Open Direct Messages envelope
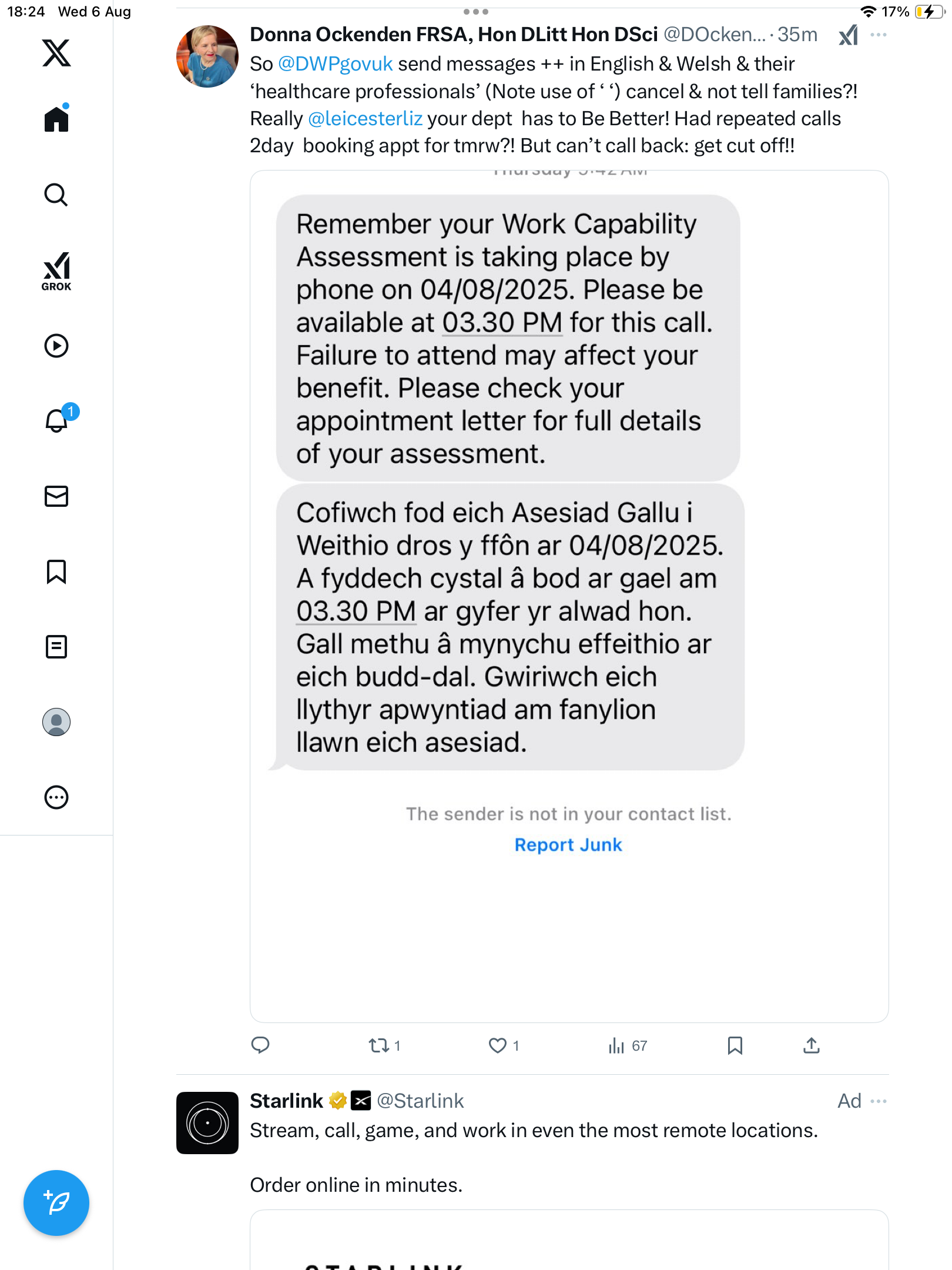Viewport: 952px width, 1270px height. point(56,496)
